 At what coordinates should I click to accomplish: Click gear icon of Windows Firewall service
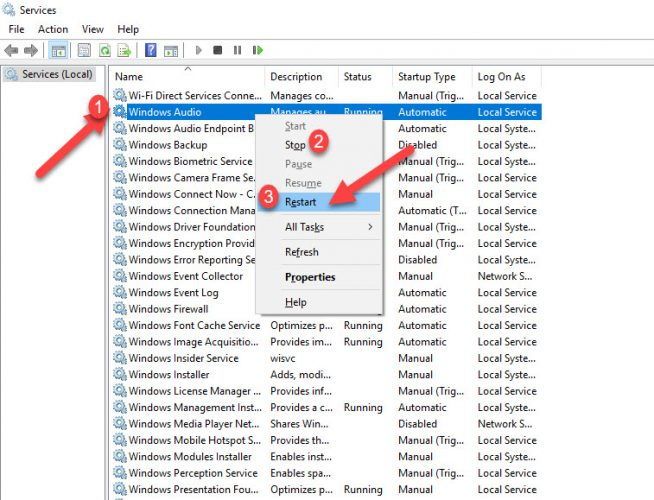tap(120, 309)
